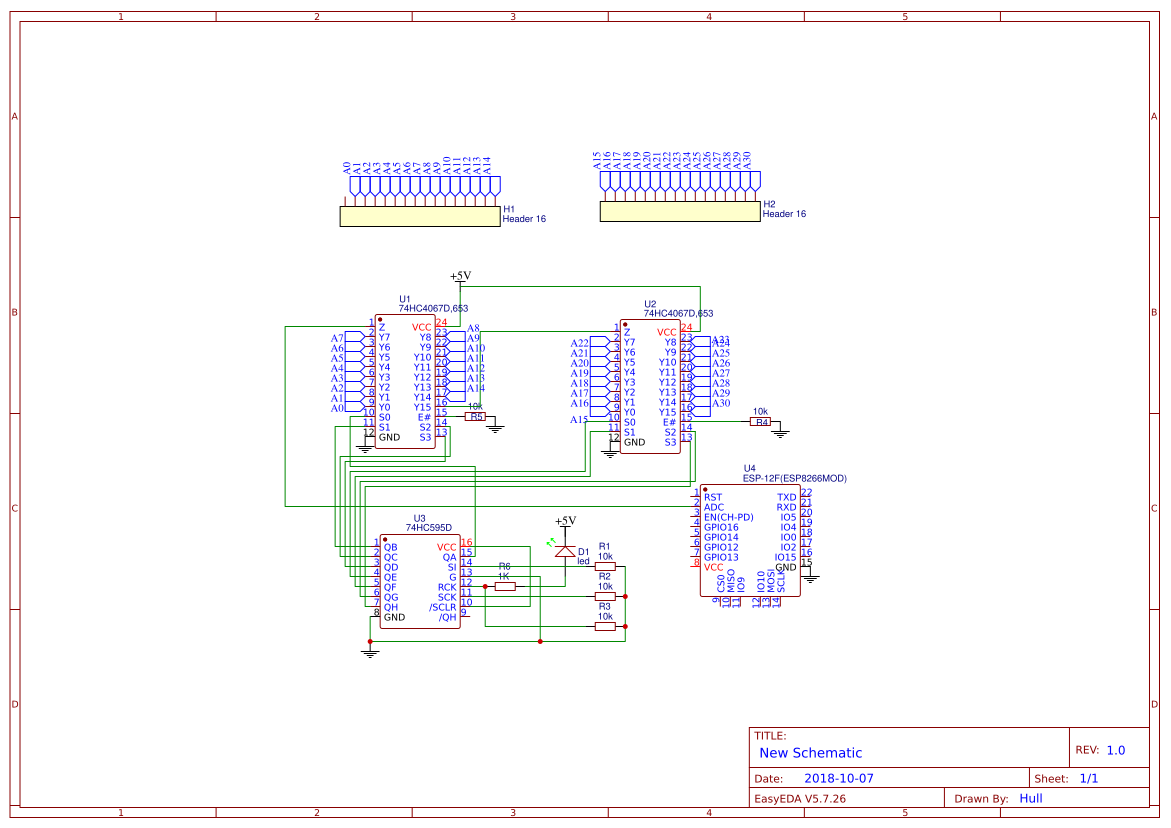
Task: Click the QB pin label on U3
Action: (391, 547)
